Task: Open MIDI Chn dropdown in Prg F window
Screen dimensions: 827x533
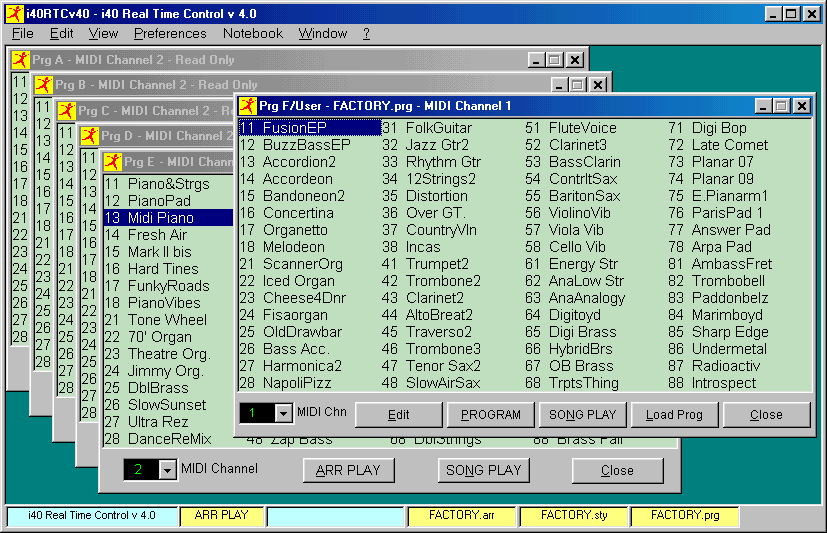Action: click(x=283, y=414)
